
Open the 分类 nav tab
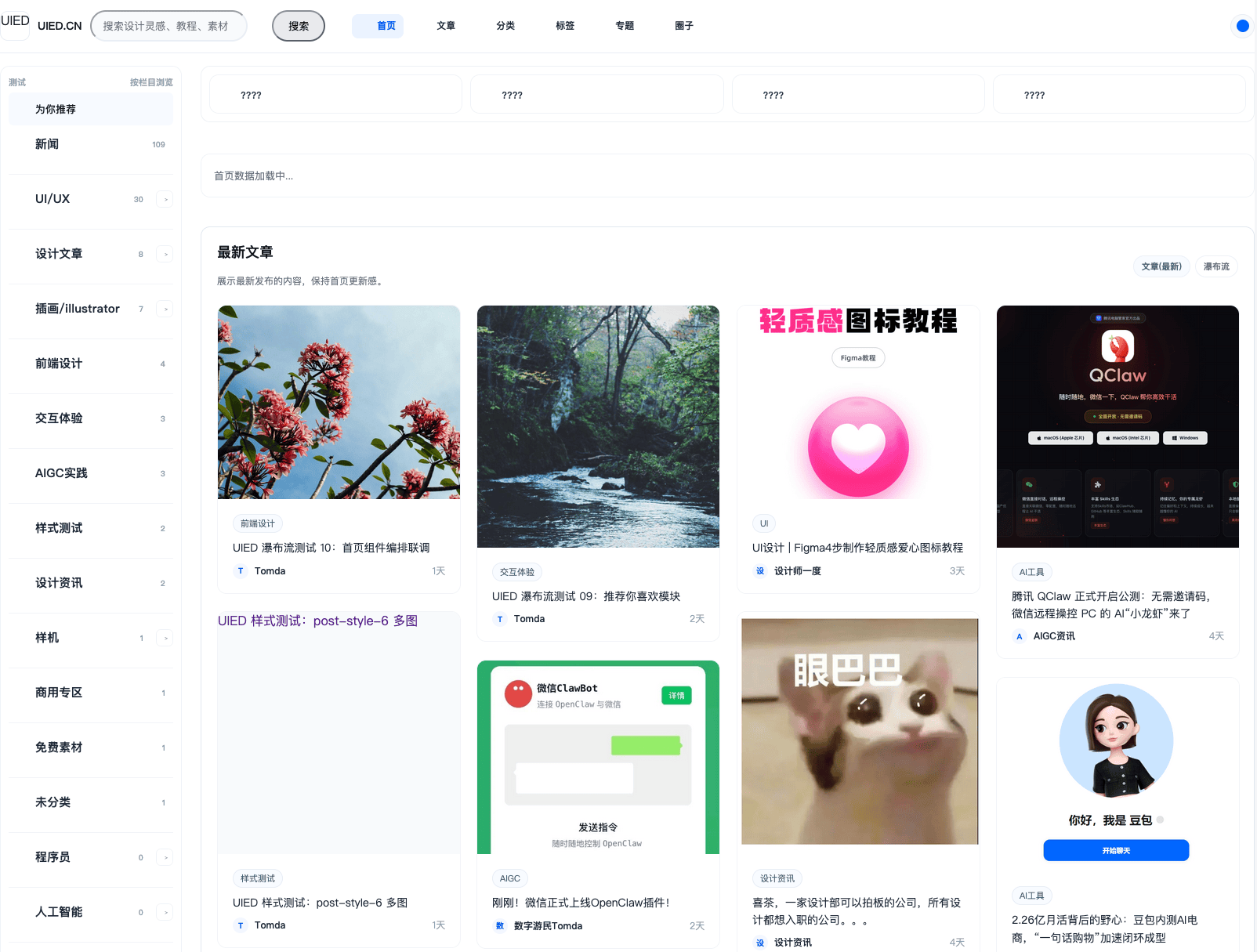click(x=505, y=26)
